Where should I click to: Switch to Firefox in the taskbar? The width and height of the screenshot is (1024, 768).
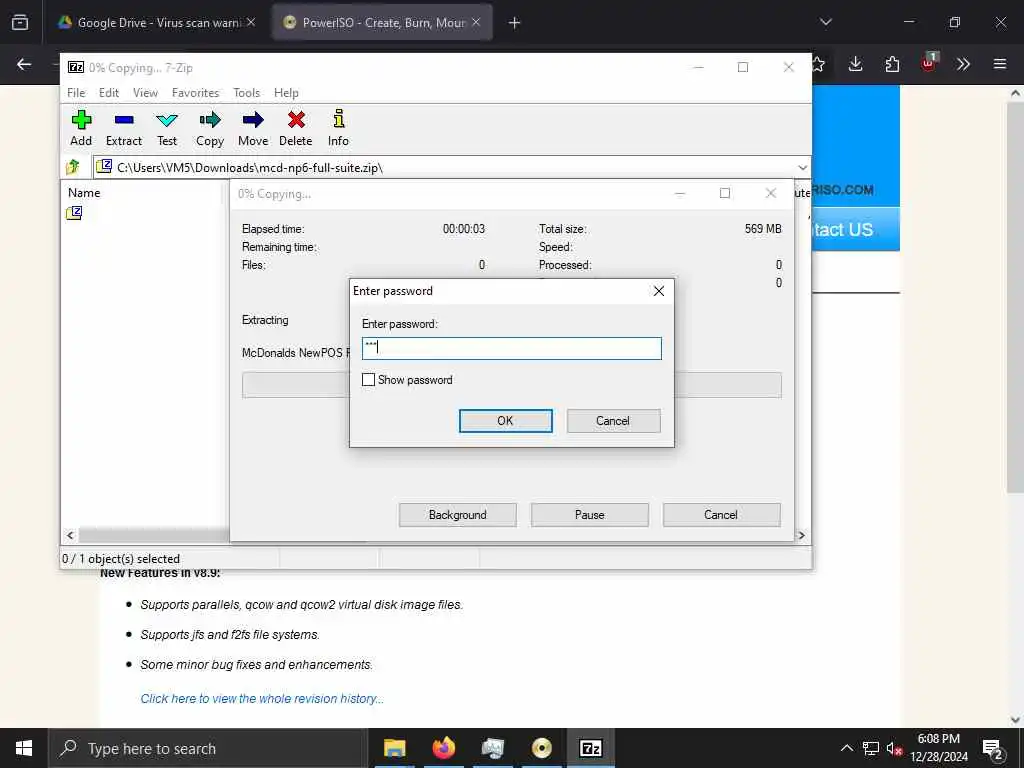coord(443,748)
